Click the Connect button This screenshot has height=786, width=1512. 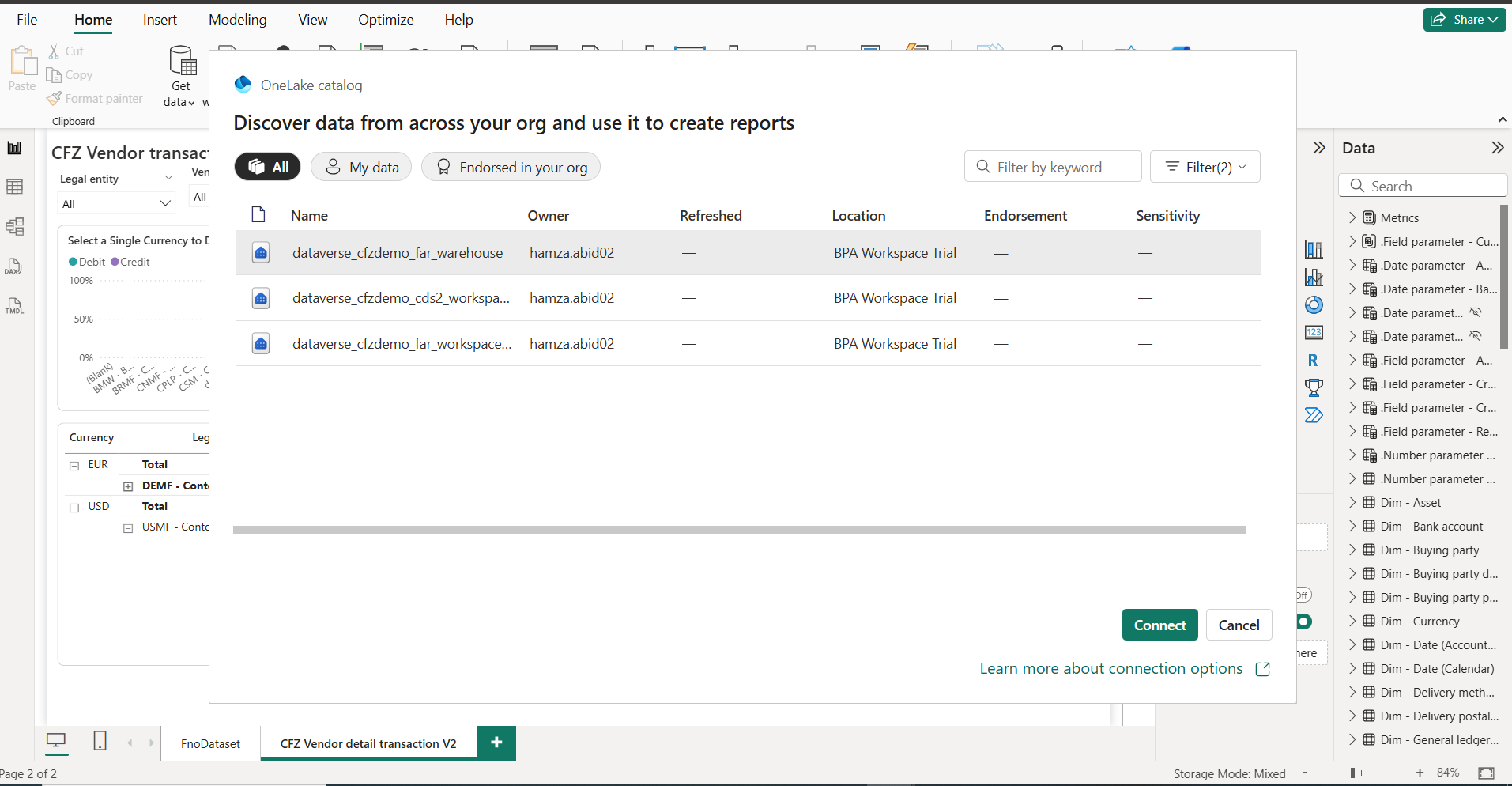coord(1159,625)
